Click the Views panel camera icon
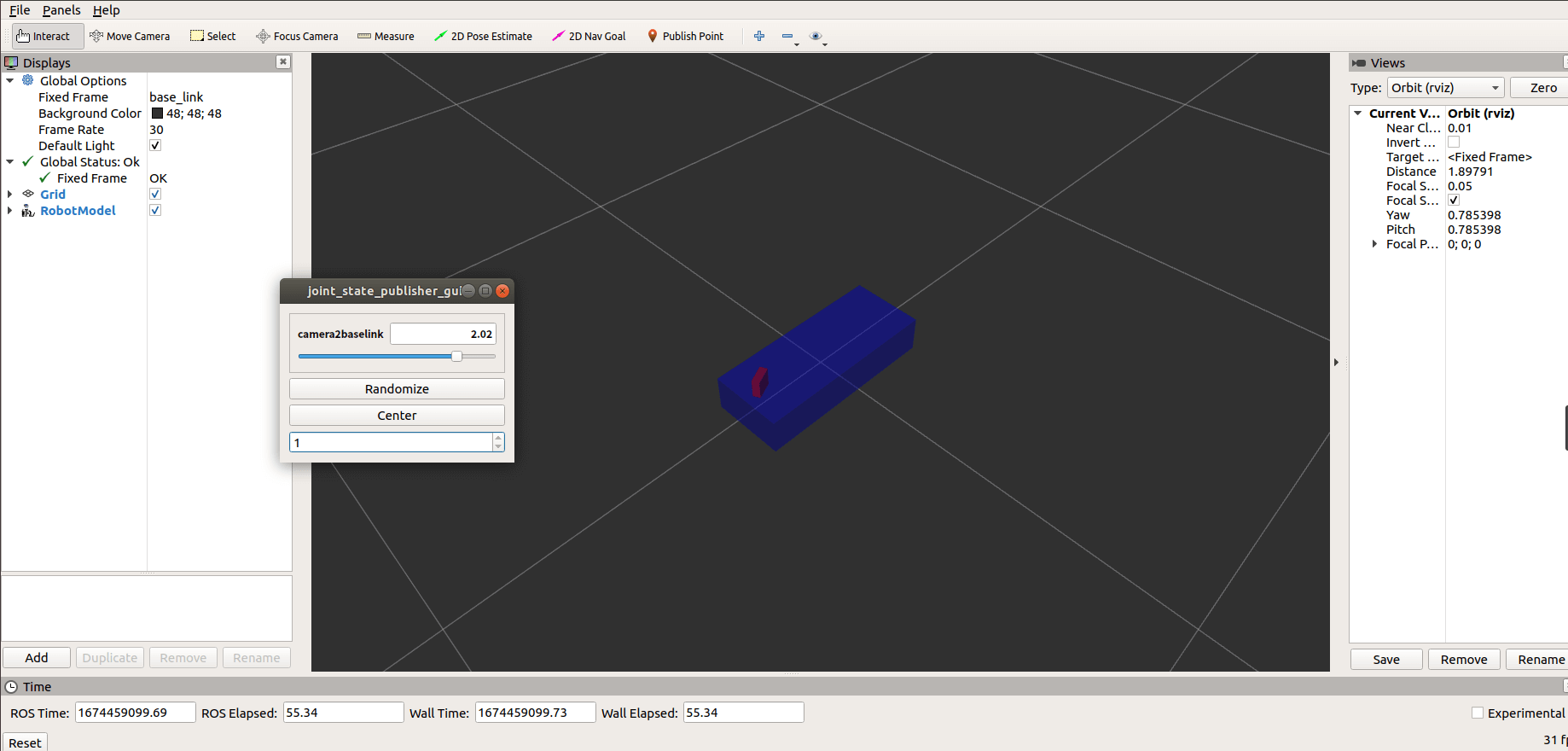Image resolution: width=1568 pixels, height=751 pixels. point(1359,62)
